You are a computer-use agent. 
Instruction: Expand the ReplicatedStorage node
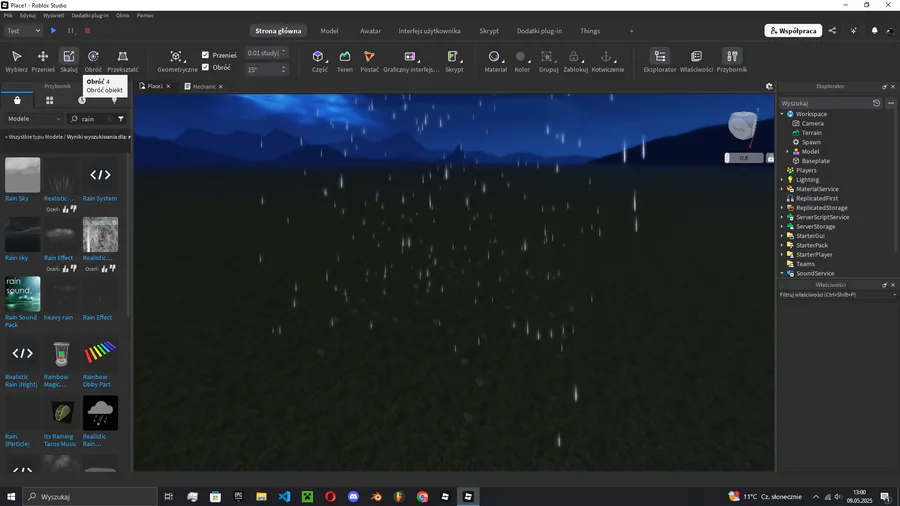pos(782,208)
